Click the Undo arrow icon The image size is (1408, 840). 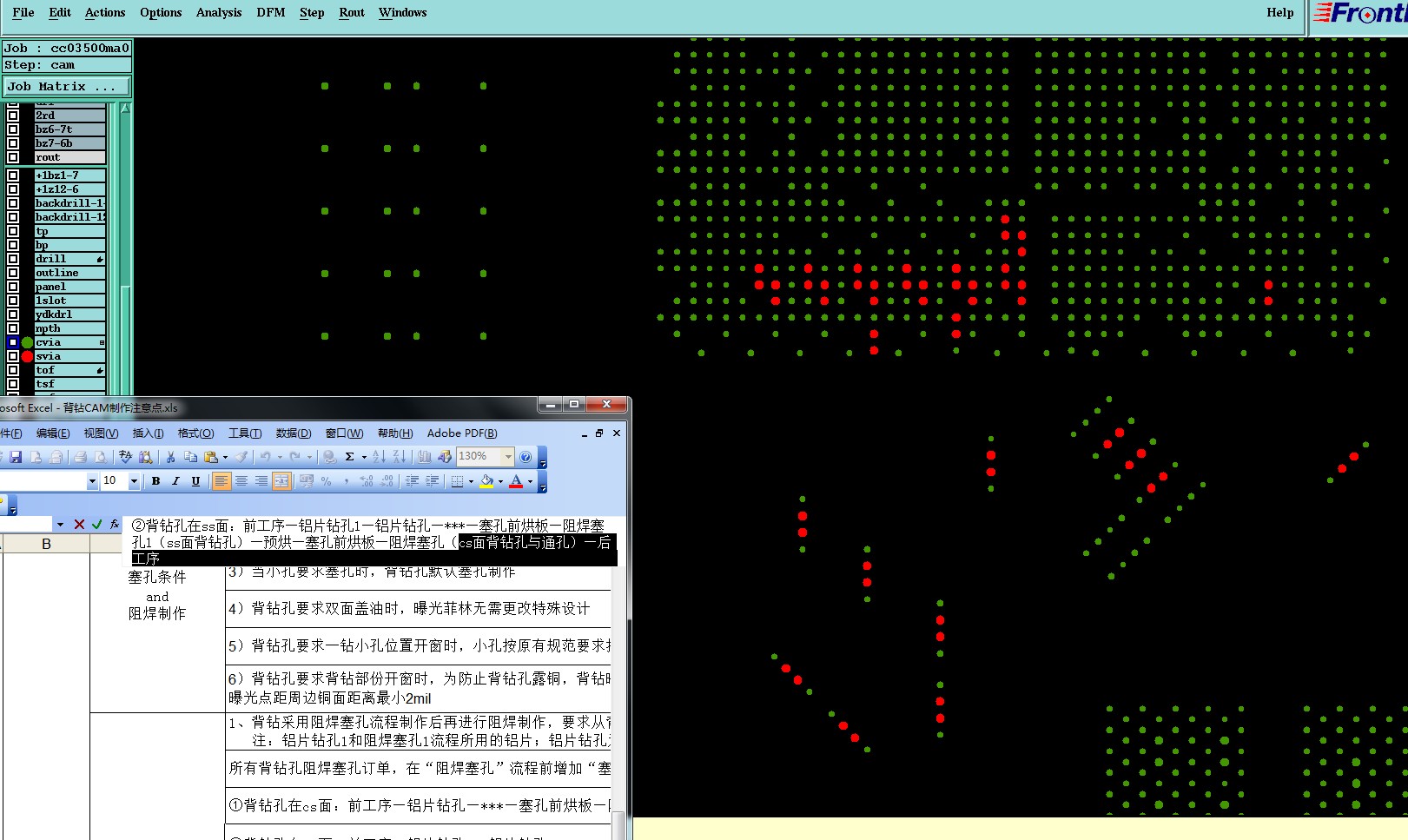coord(266,457)
